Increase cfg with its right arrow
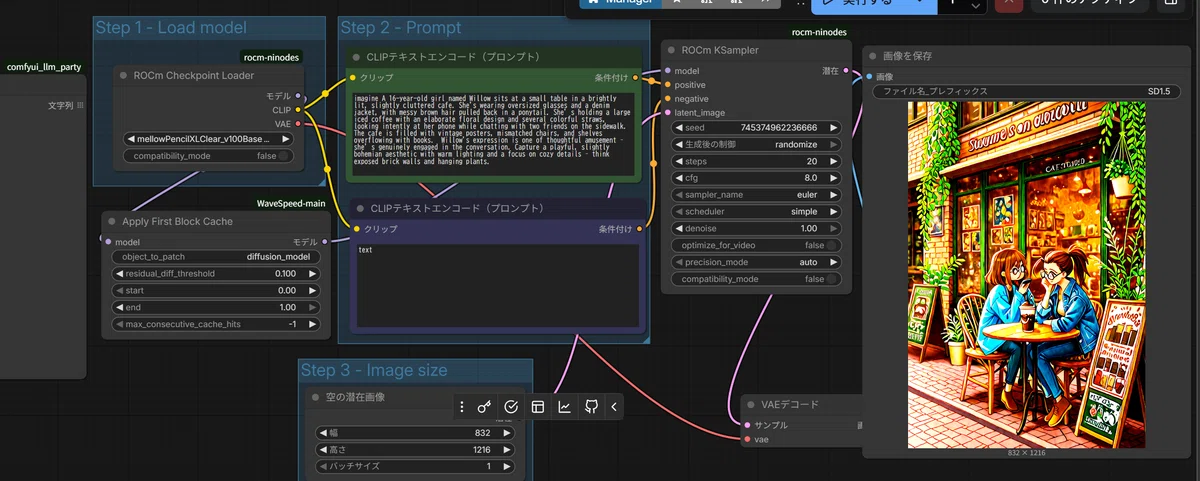Screen dimensions: 1200x481 833,178
